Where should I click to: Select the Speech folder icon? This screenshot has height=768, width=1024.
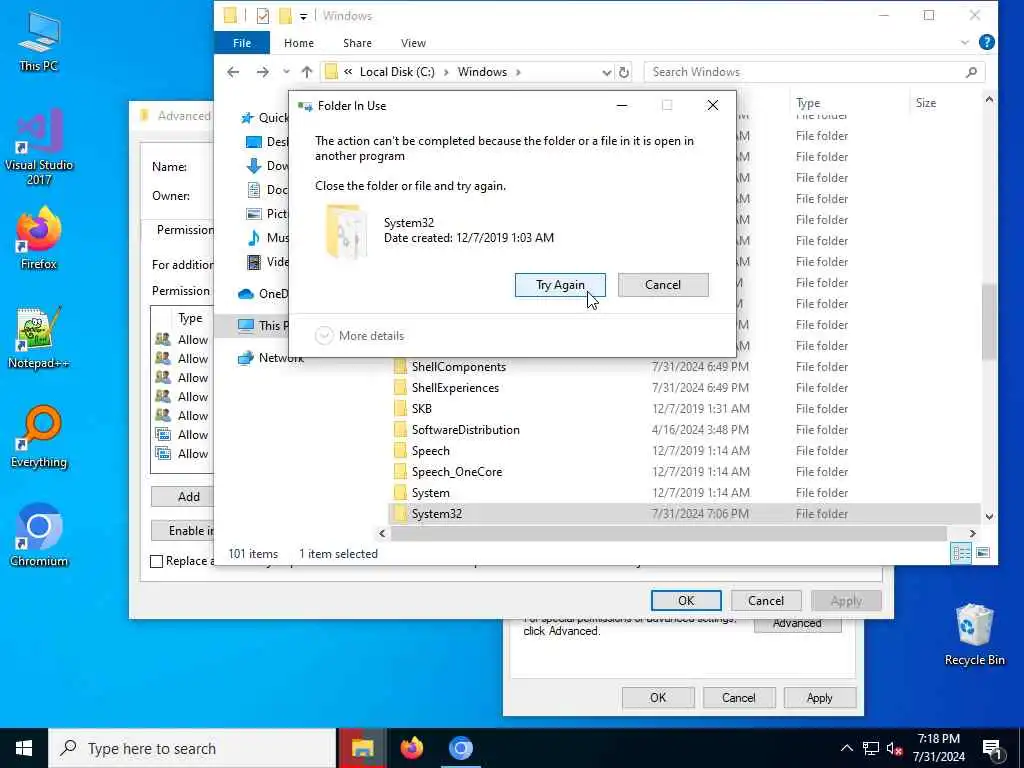(400, 451)
